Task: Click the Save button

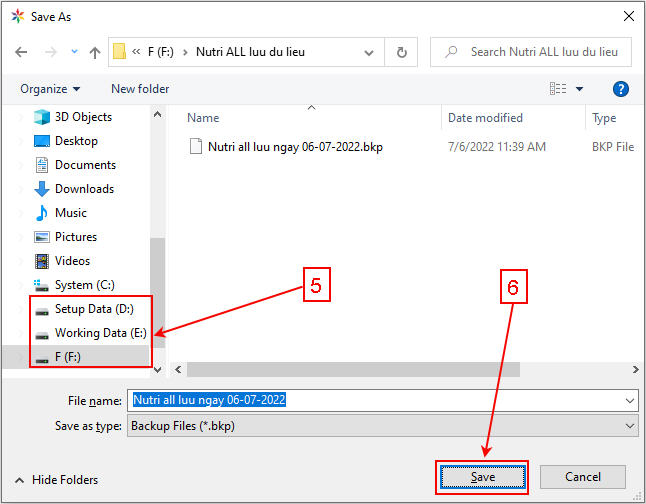Action: (x=482, y=477)
